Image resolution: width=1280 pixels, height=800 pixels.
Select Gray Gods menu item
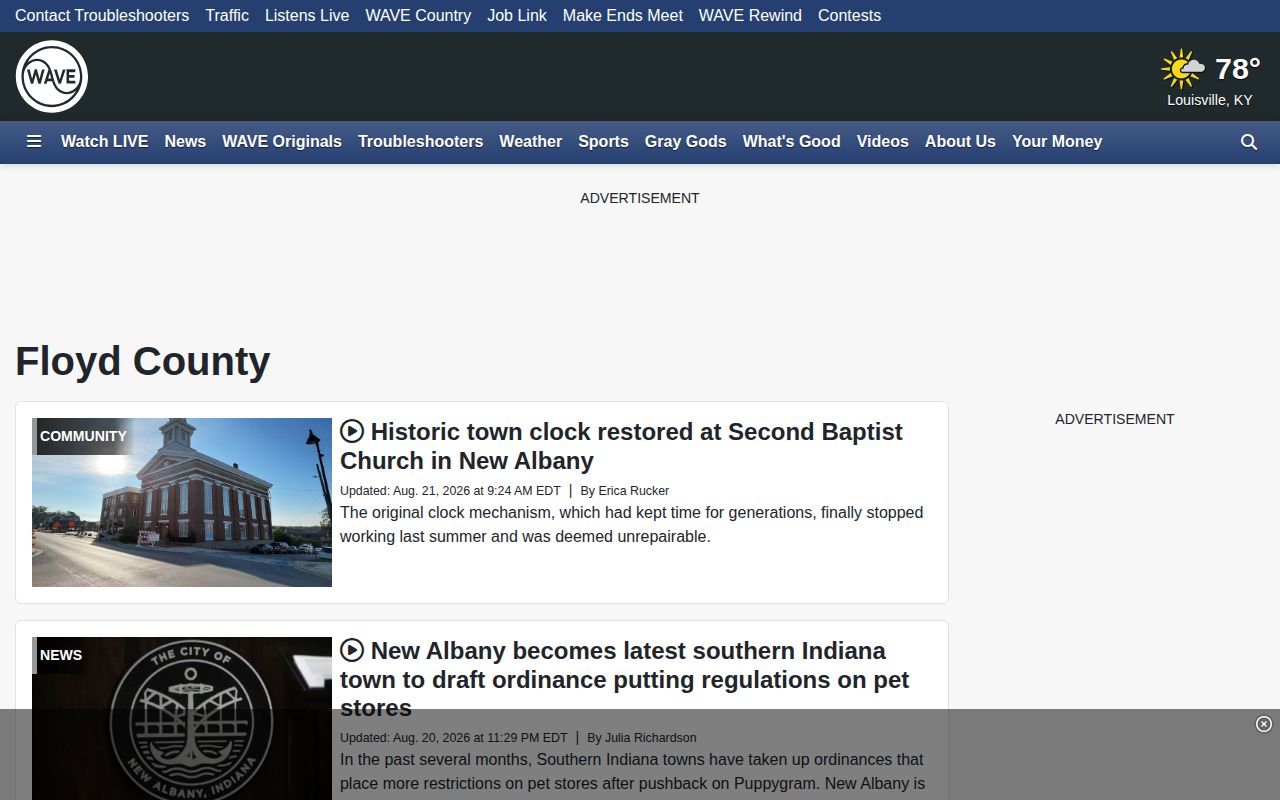pyautogui.click(x=686, y=142)
